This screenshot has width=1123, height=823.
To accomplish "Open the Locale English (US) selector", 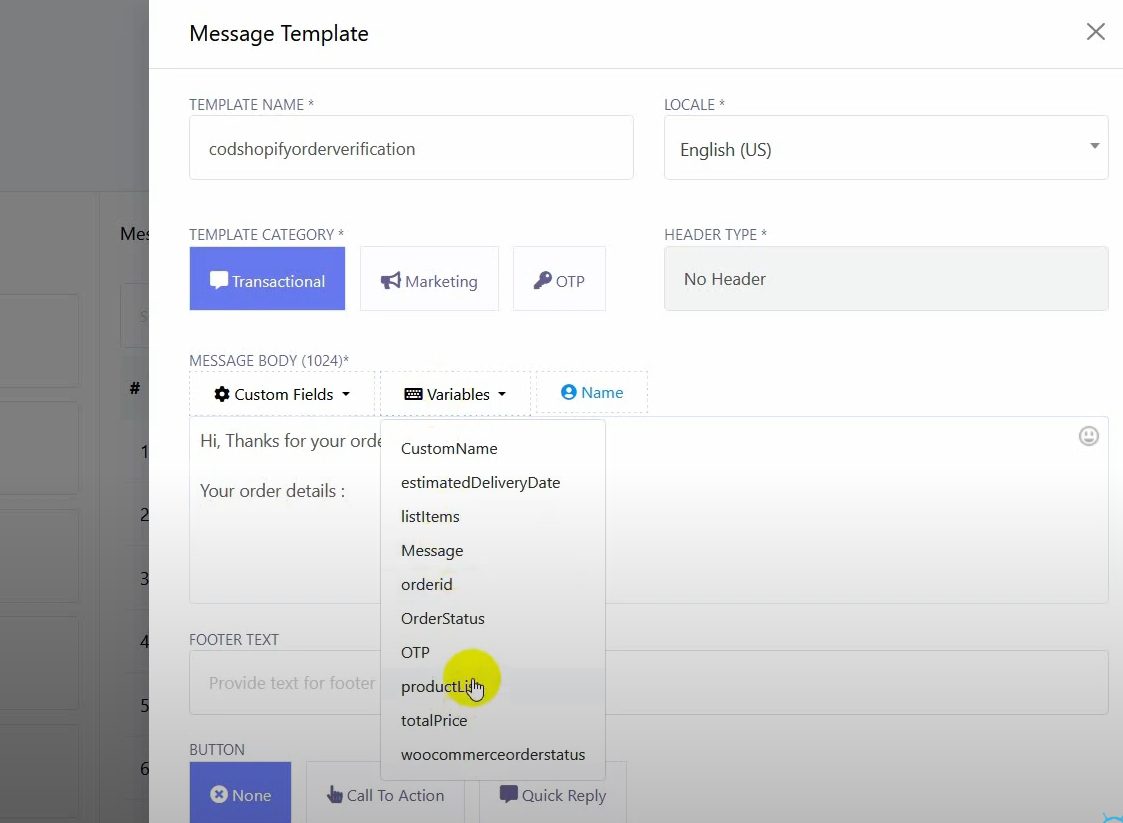I will 885,150.
